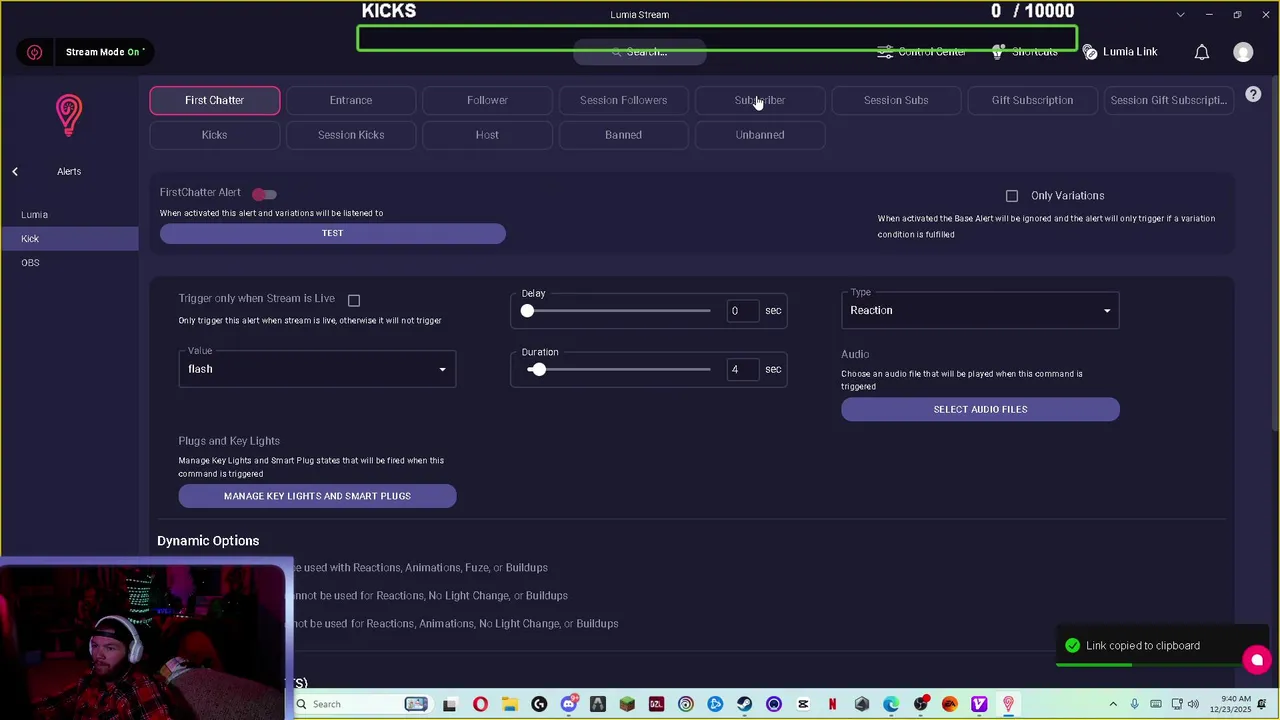Click the Duration slider handle
This screenshot has width=1280, height=720.
click(x=538, y=370)
